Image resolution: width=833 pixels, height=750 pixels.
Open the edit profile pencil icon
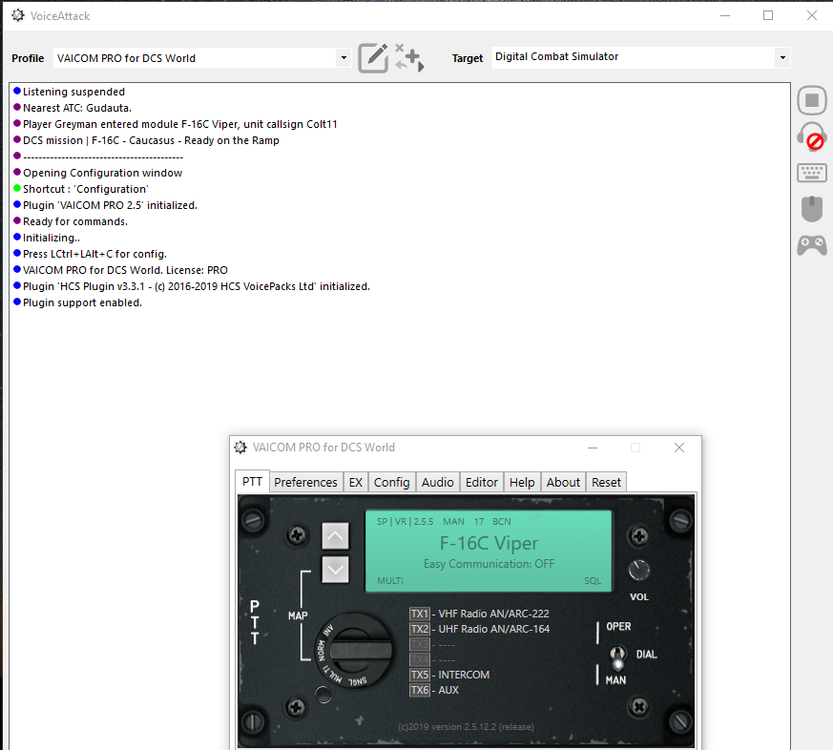point(373,58)
